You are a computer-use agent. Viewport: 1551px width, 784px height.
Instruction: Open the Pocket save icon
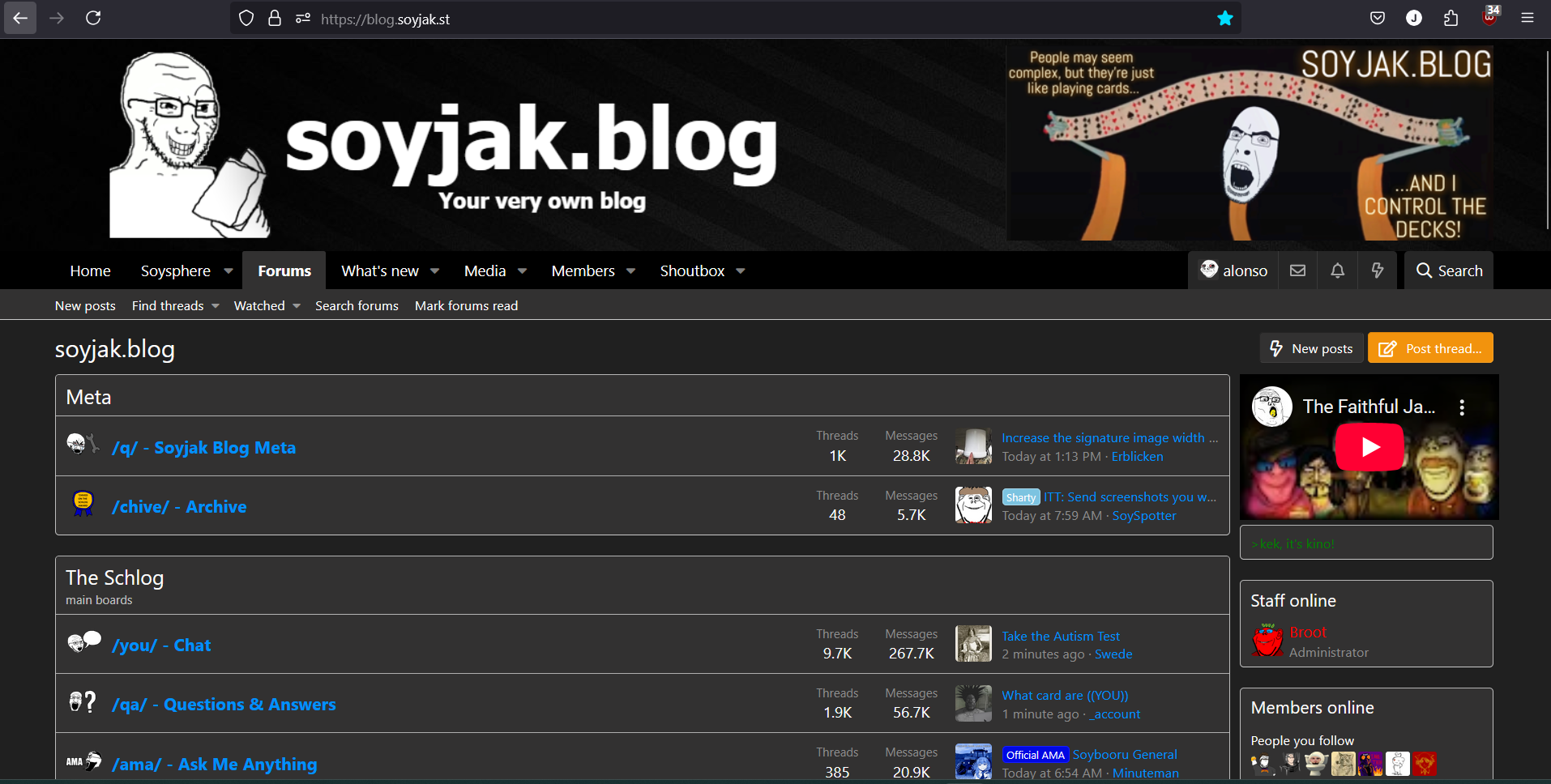[x=1378, y=18]
